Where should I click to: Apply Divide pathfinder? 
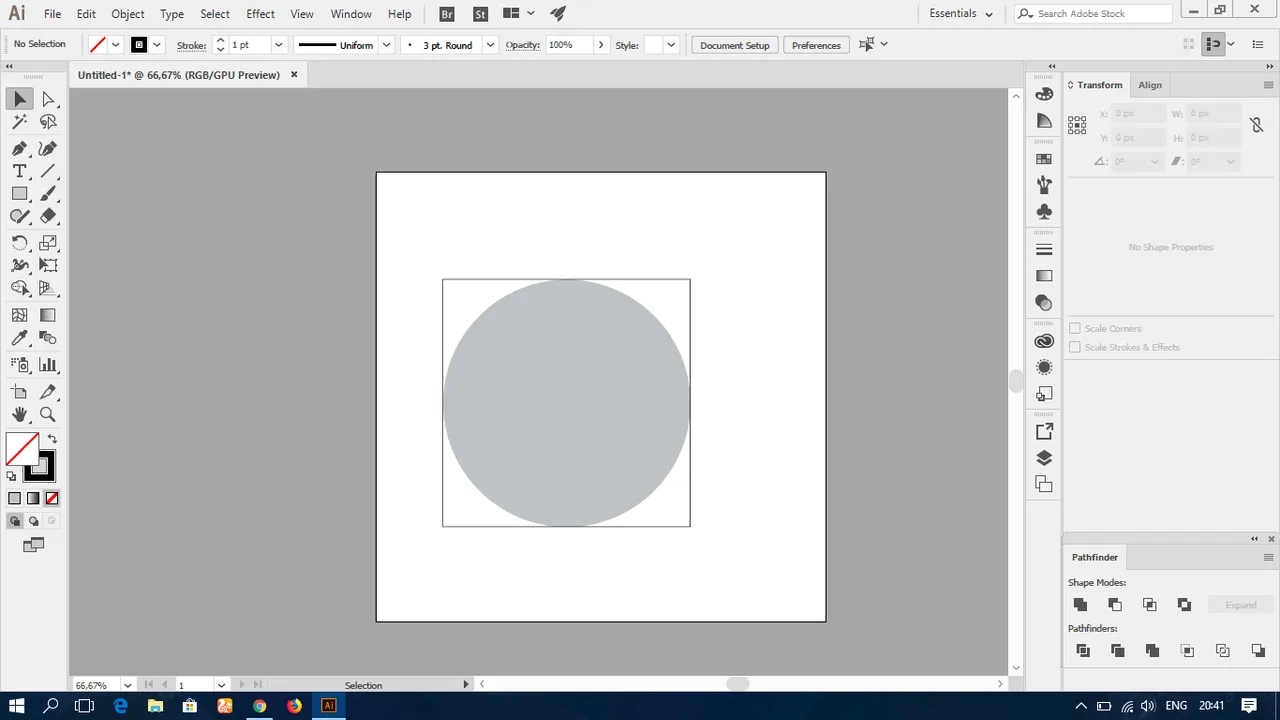pos(1083,651)
